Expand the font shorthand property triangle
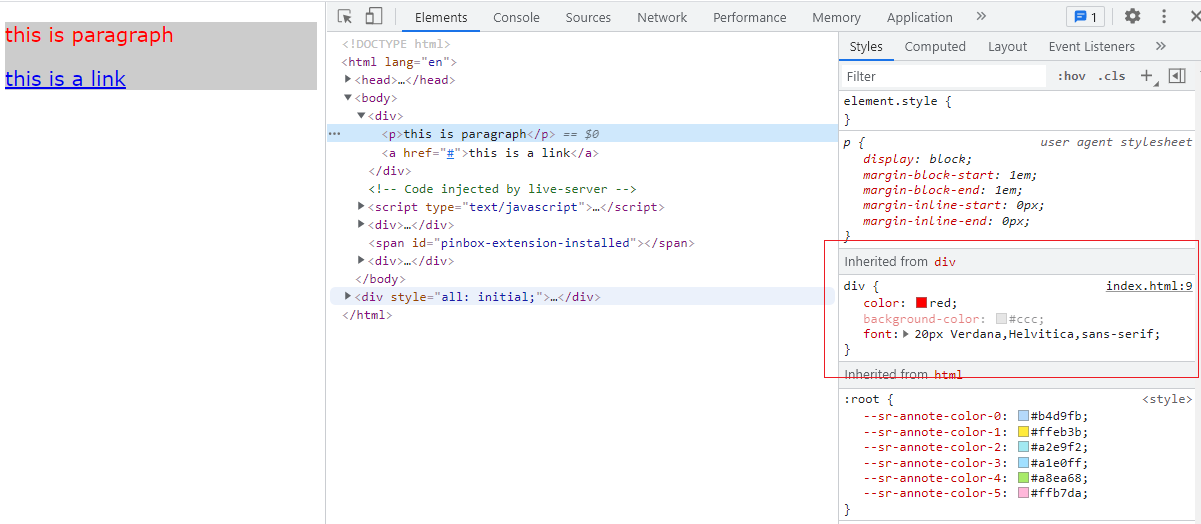This screenshot has height=524, width=1201. point(906,334)
